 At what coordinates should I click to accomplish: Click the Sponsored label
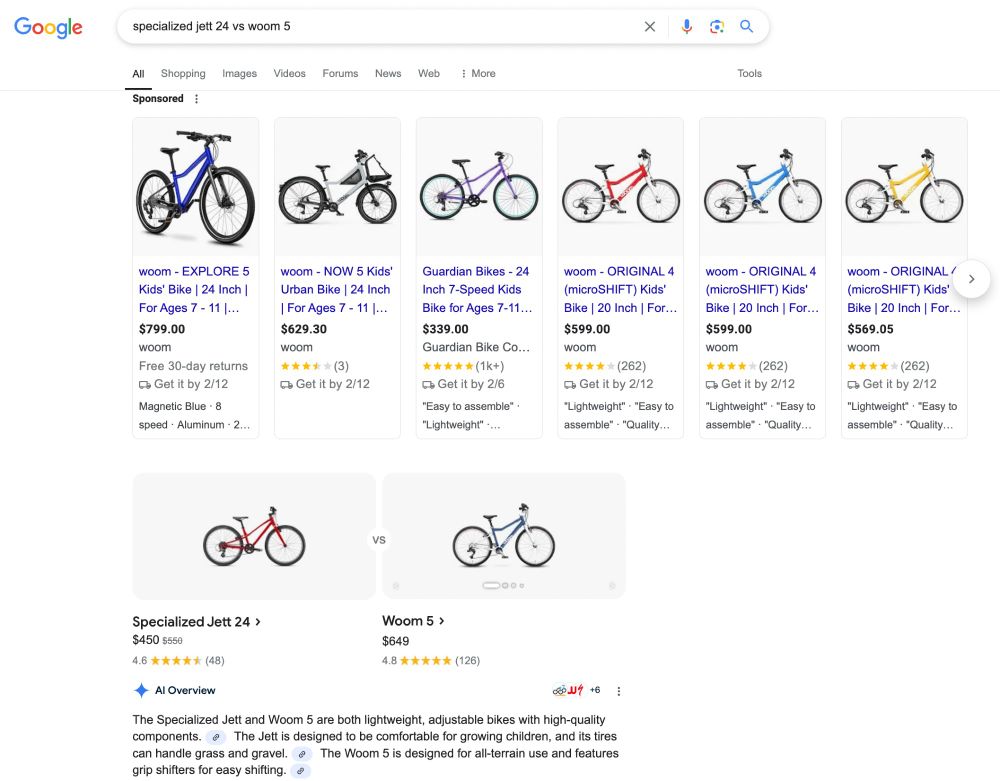(x=158, y=99)
